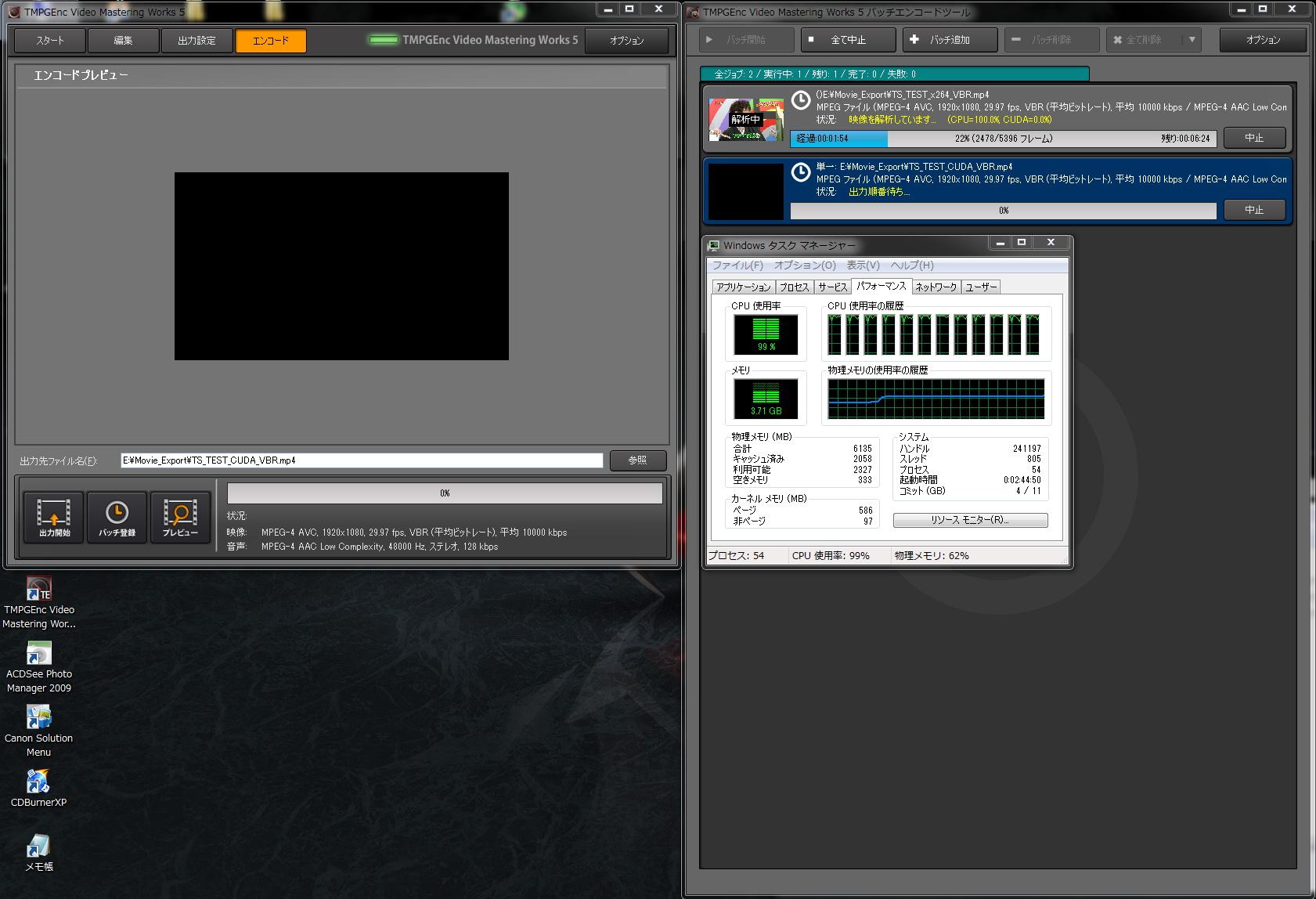The image size is (1316, 899).
Task: Switch to アプリケーション tab in Task Manager
Action: click(744, 287)
